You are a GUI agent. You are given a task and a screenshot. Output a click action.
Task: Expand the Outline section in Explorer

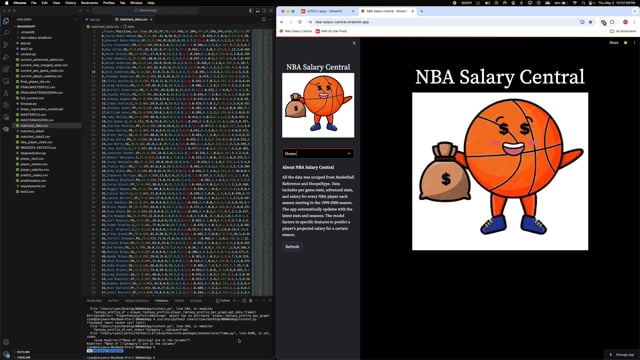click(x=23, y=352)
